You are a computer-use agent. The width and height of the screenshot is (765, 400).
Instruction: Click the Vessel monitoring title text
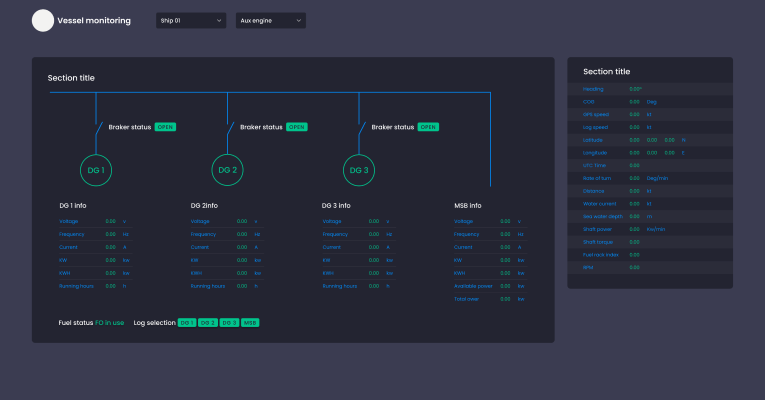point(94,20)
